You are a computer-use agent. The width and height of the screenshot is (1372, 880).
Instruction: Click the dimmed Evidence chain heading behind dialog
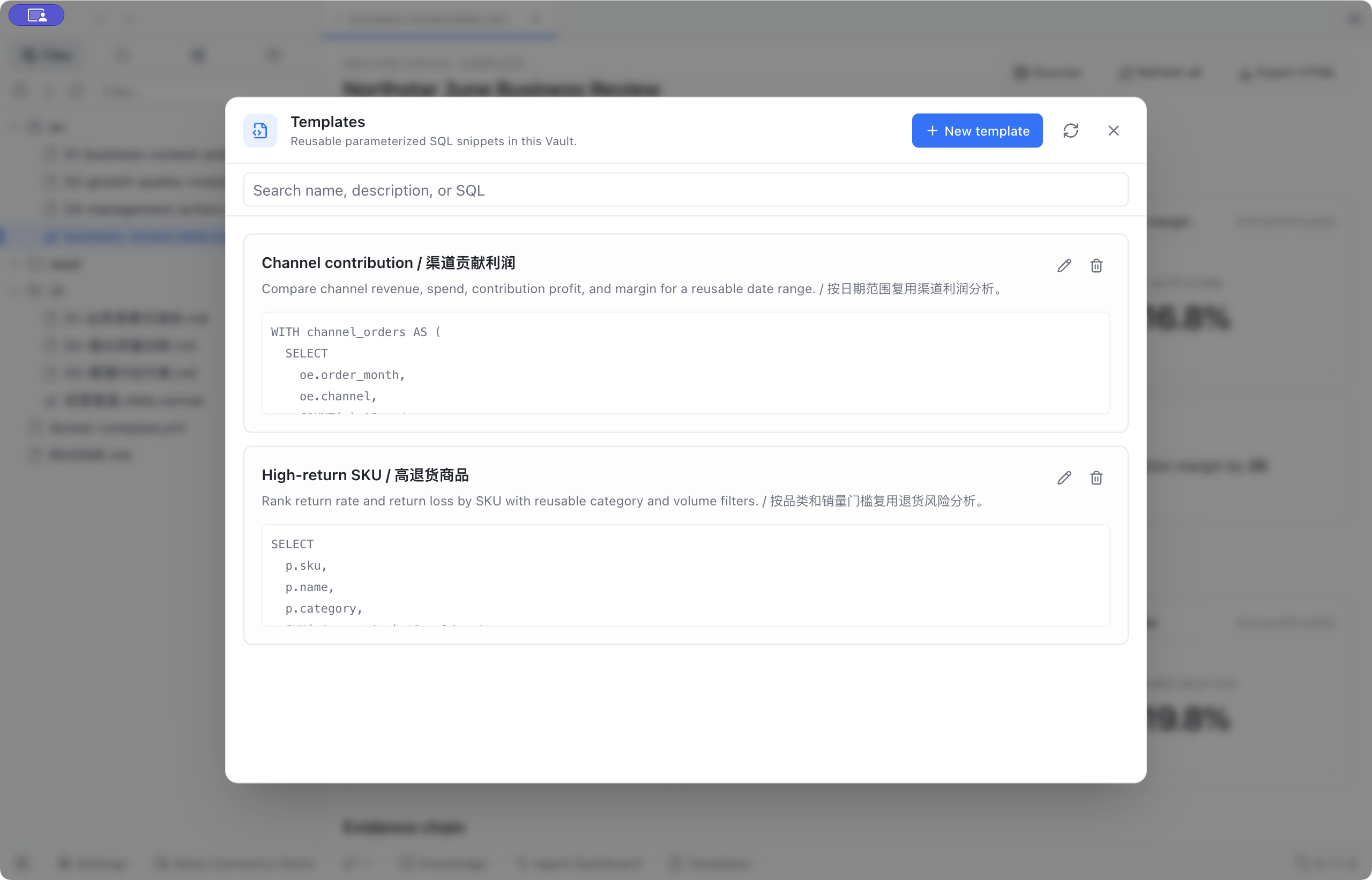pyautogui.click(x=404, y=827)
